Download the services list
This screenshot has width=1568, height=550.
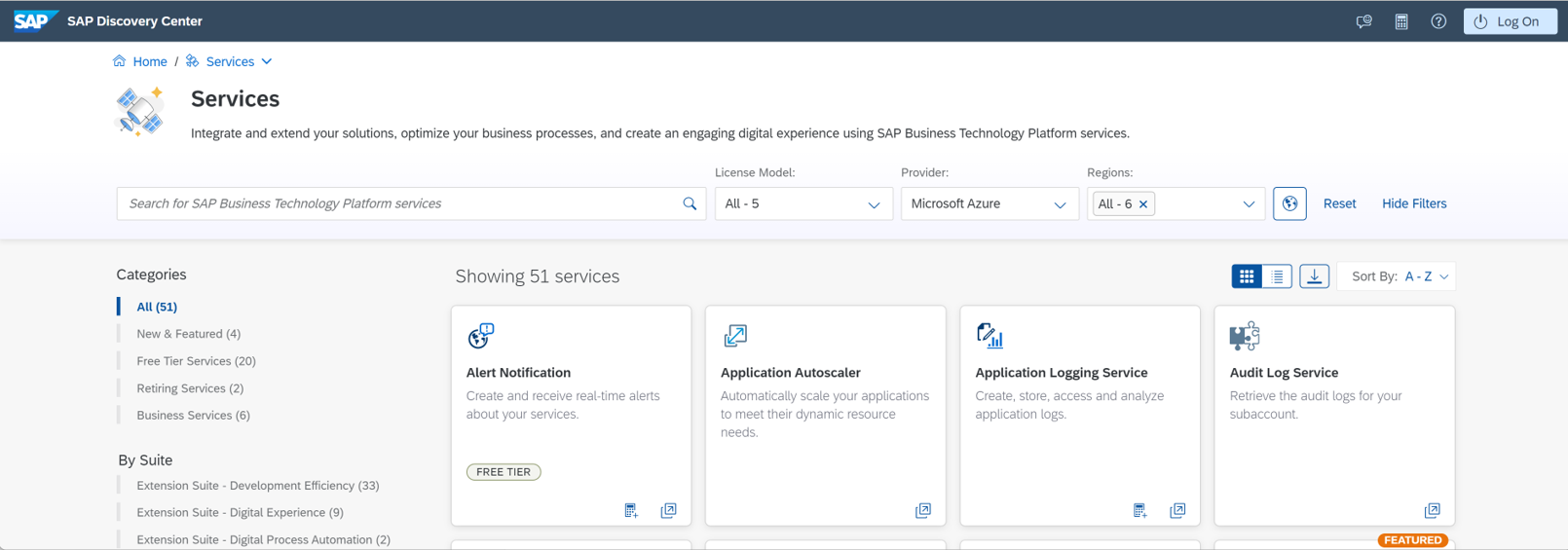point(1314,276)
